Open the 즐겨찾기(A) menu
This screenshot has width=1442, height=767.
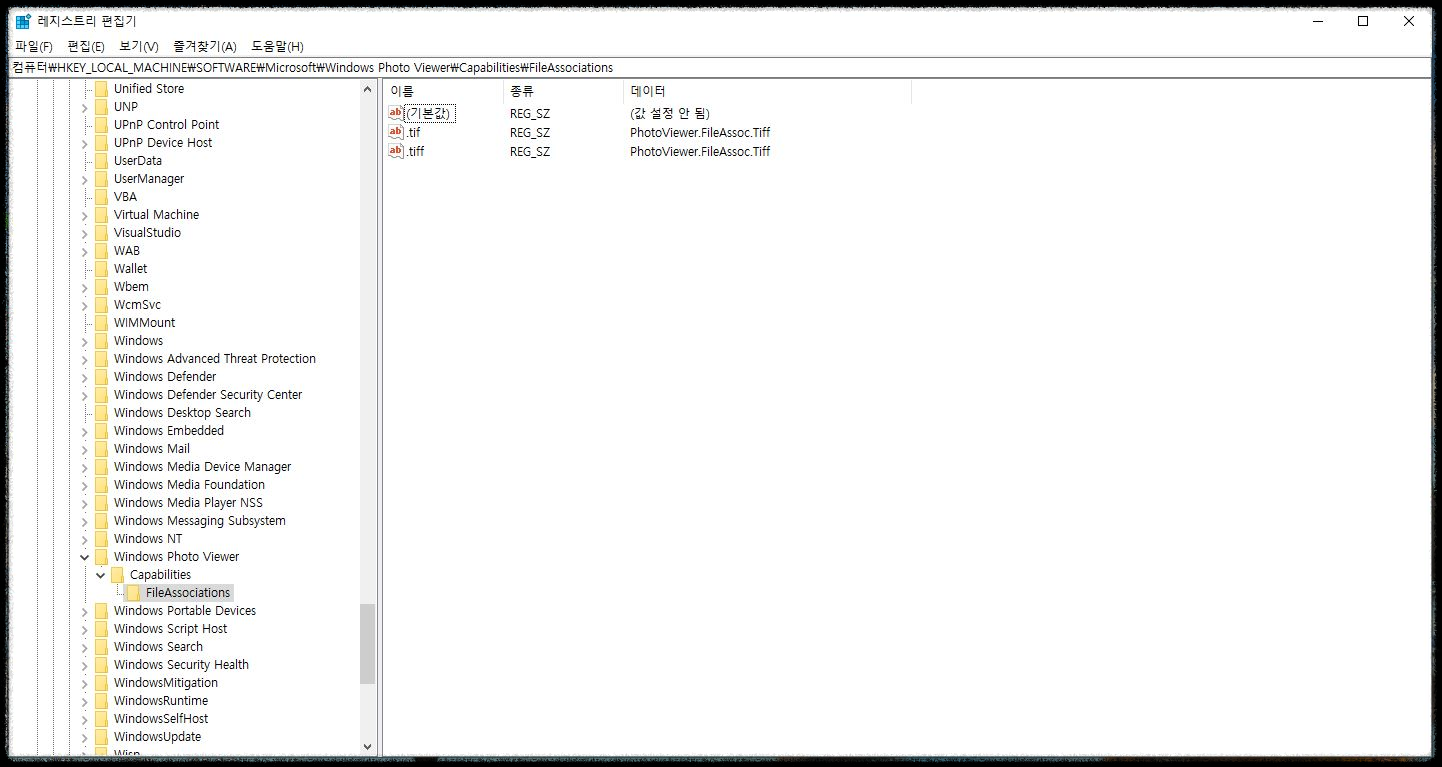click(205, 47)
